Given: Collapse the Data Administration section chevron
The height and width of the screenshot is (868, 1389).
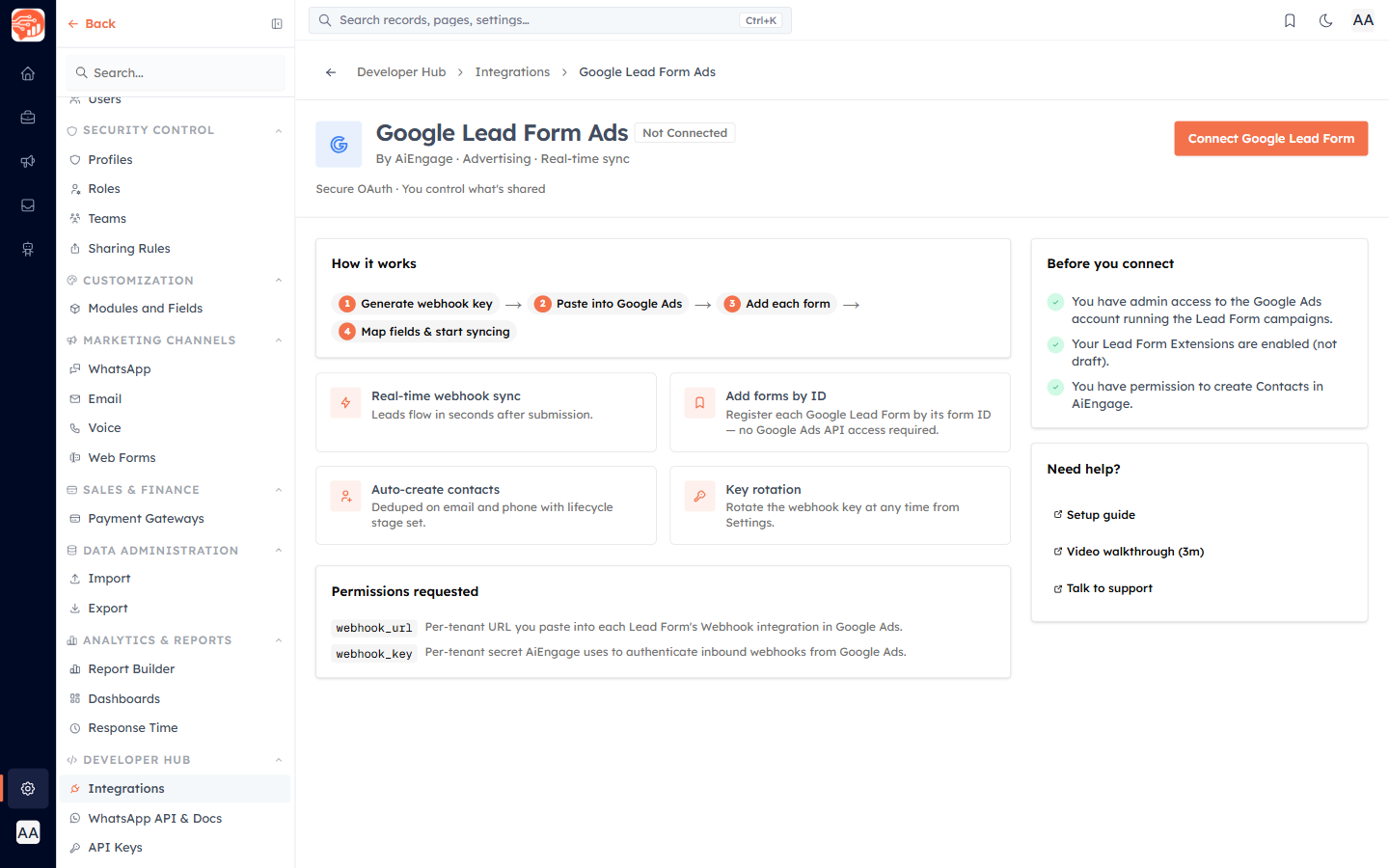Looking at the screenshot, I should click(279, 551).
